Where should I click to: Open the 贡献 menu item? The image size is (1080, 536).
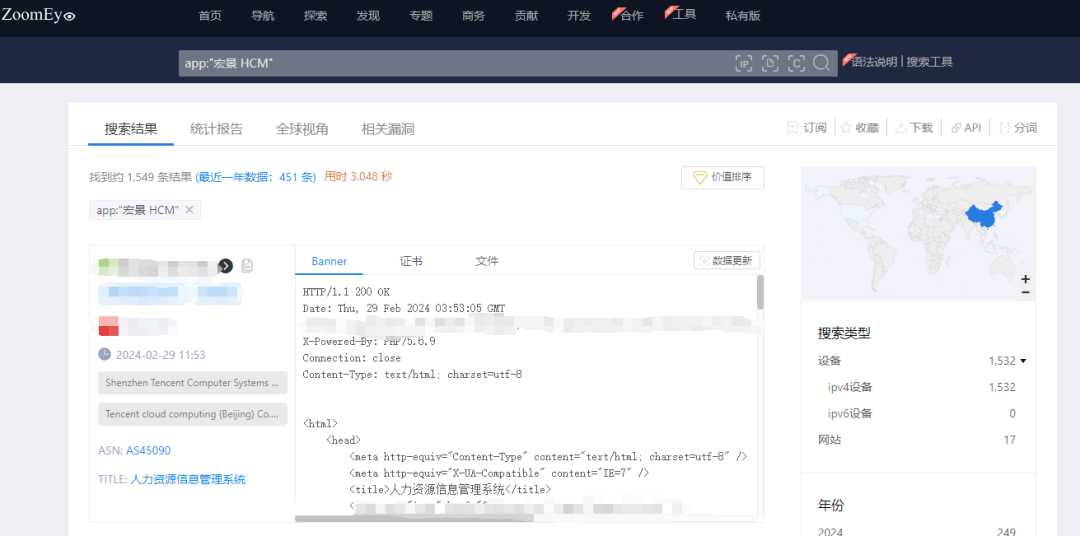pyautogui.click(x=526, y=16)
